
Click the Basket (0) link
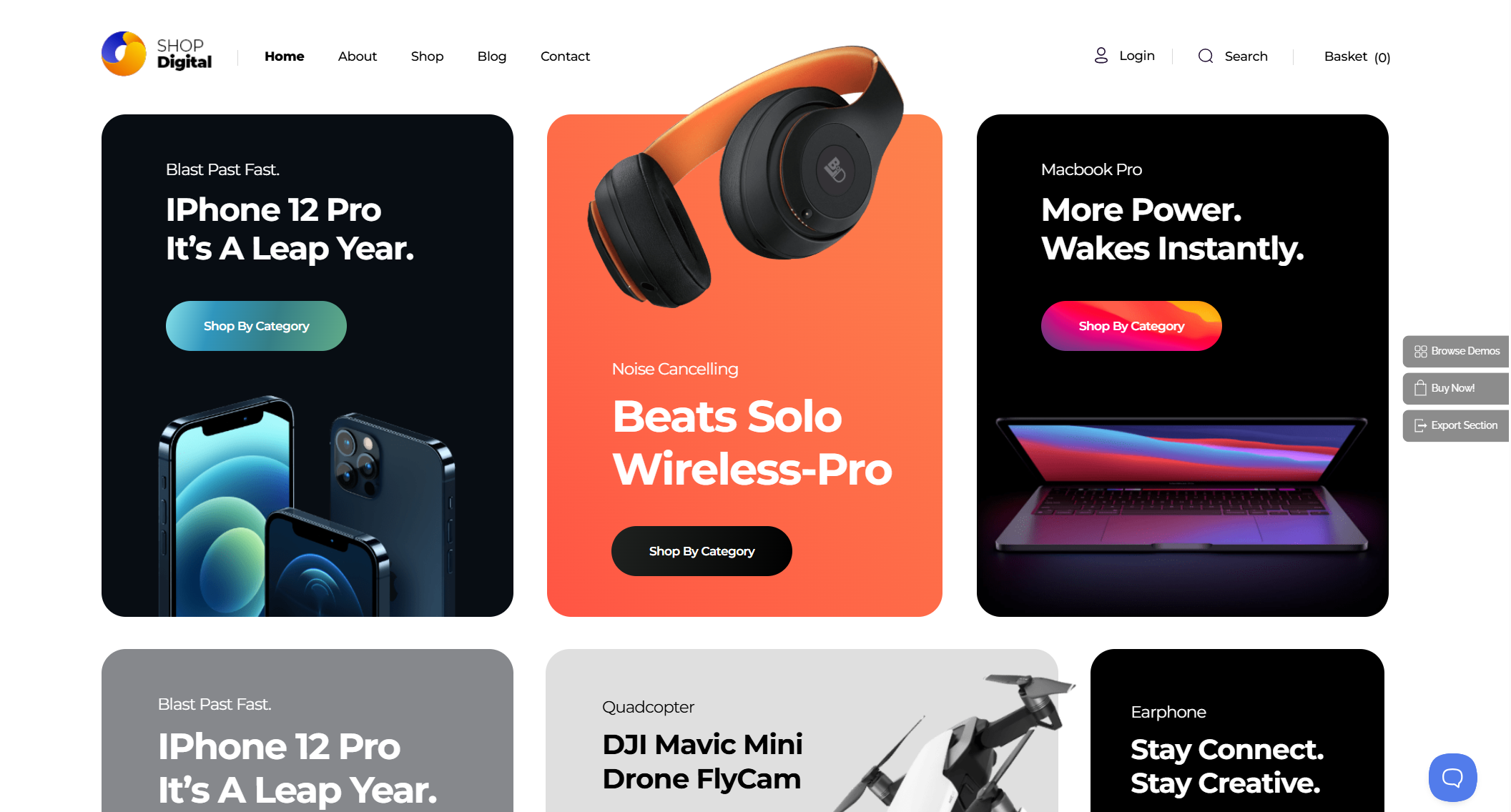[1357, 56]
